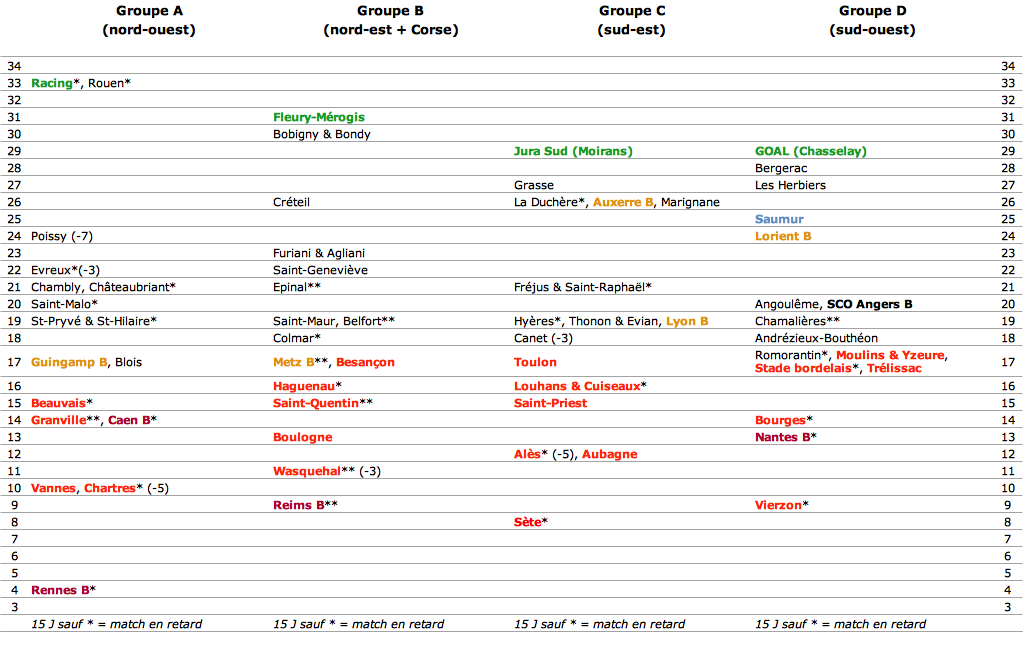Image resolution: width=1028 pixels, height=662 pixels.
Task: Click Fréjus & Saint-Raphaël* entry
Action: coord(583,288)
